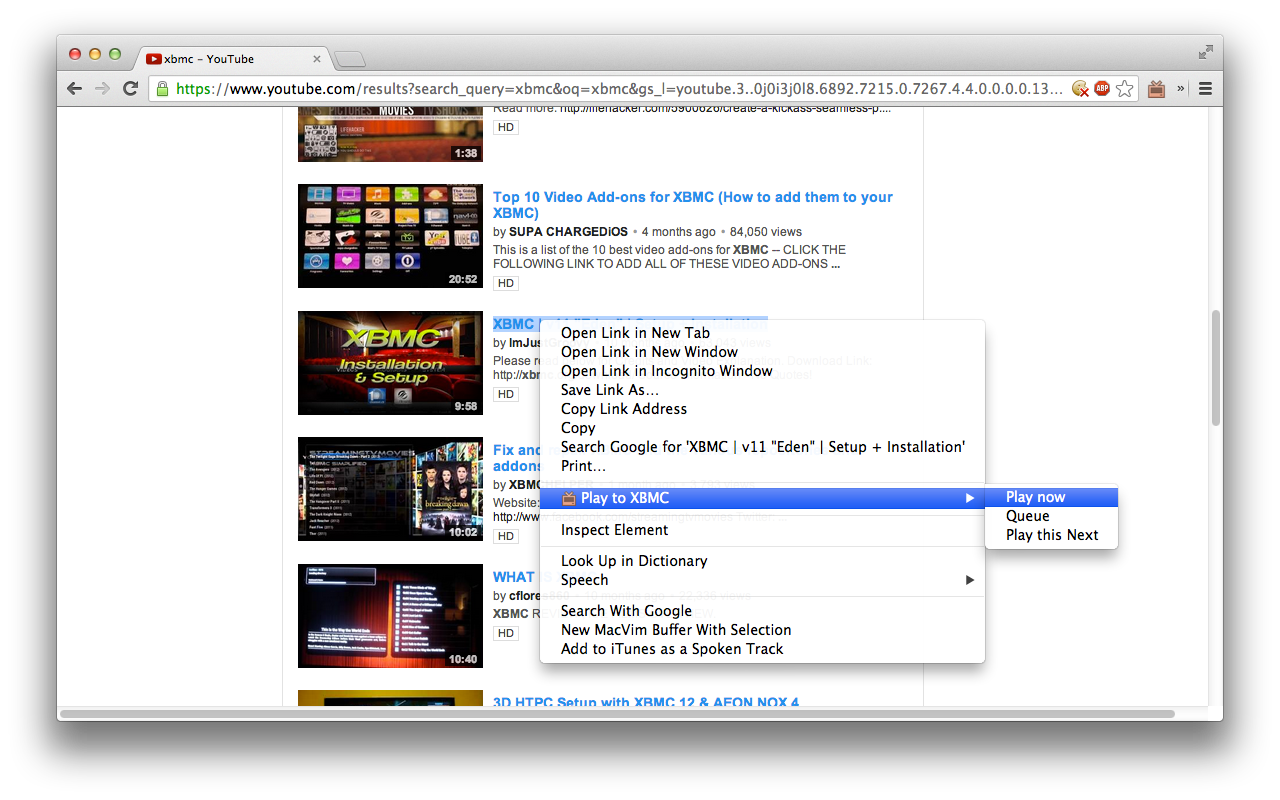Click the TV icon beside 'Play to XBMC'
Viewport: 1280px width, 800px height.
[x=569, y=498]
